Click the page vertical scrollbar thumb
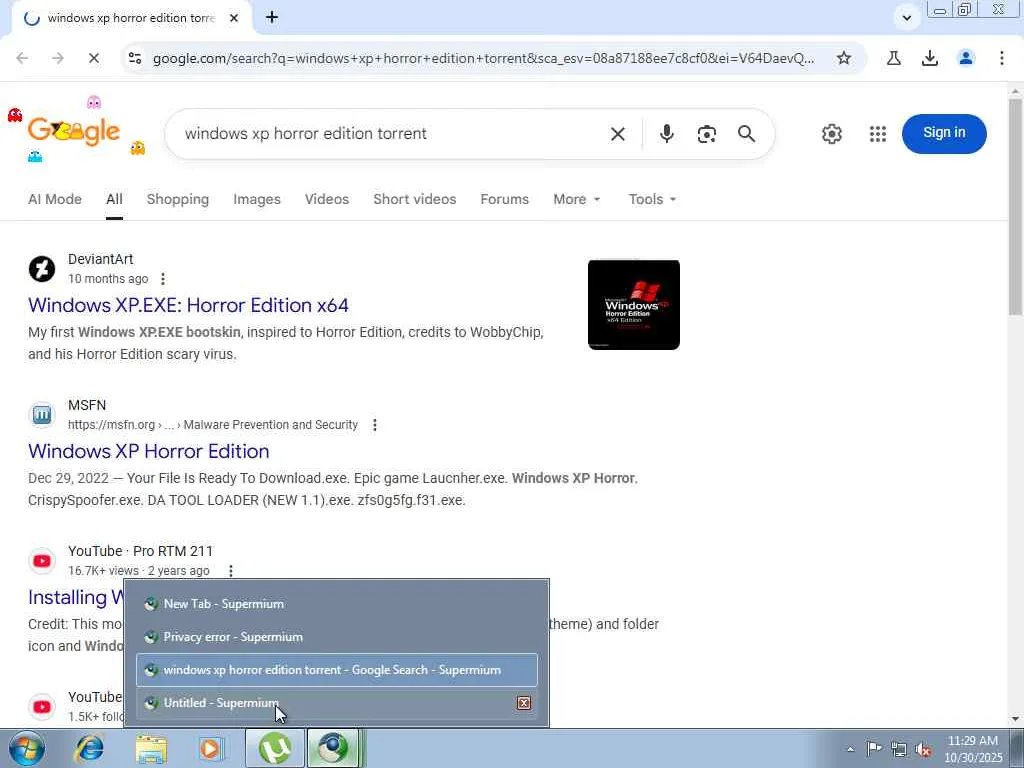Screen dimensions: 1024x768 [x=1015, y=209]
